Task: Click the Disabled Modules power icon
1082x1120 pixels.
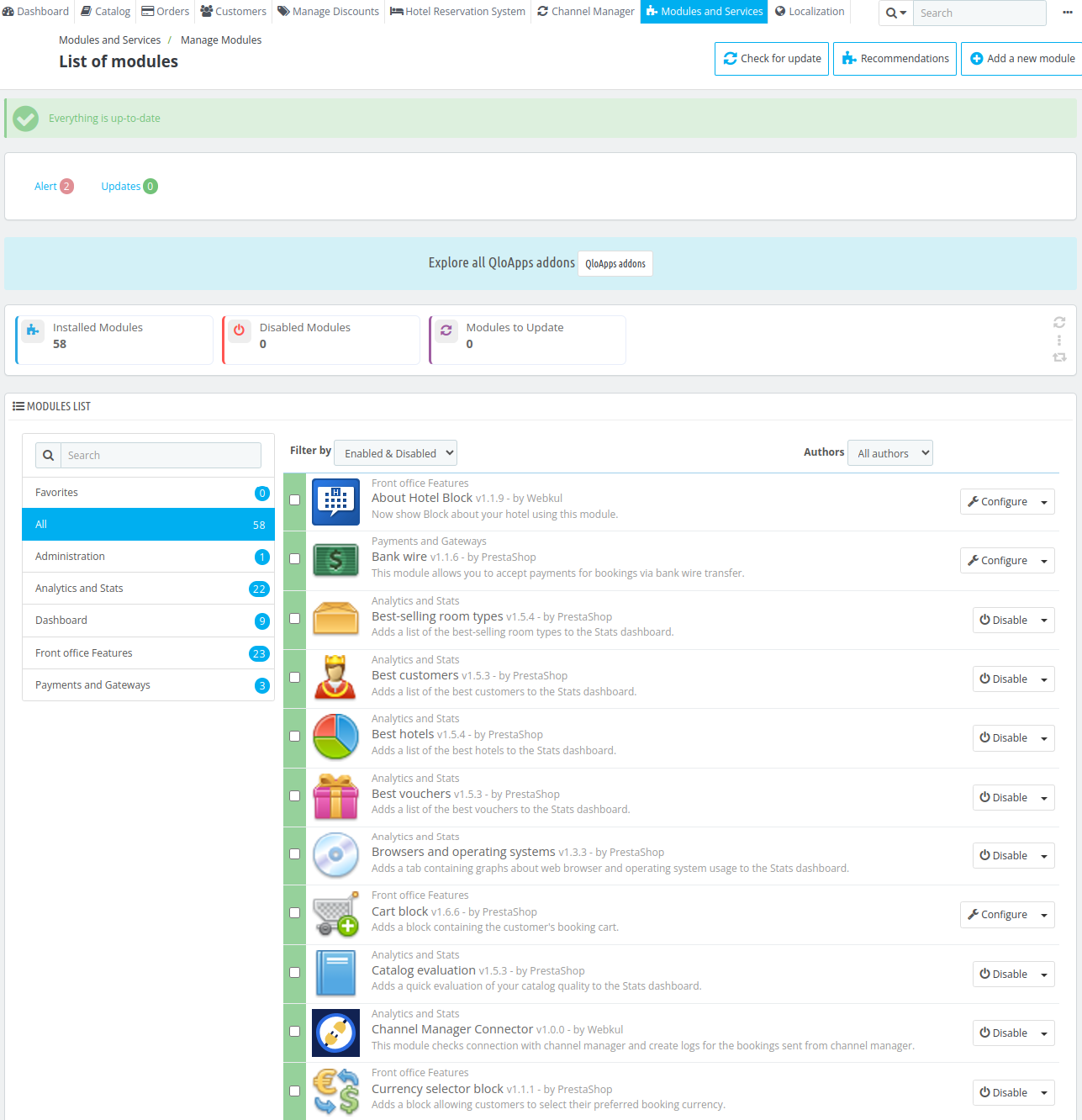Action: click(x=239, y=330)
